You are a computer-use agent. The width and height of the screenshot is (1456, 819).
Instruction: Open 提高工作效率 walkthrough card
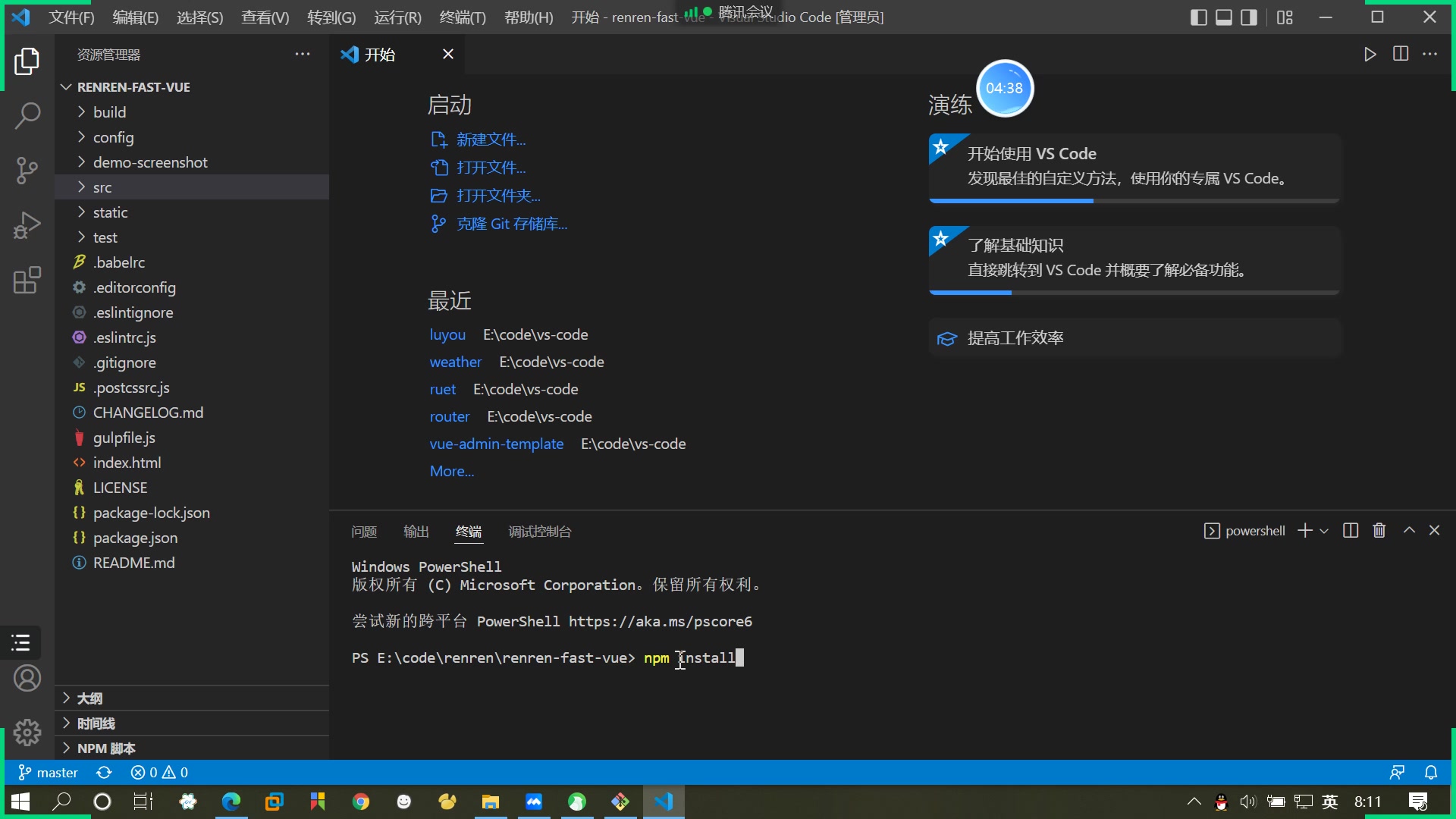pos(1134,338)
